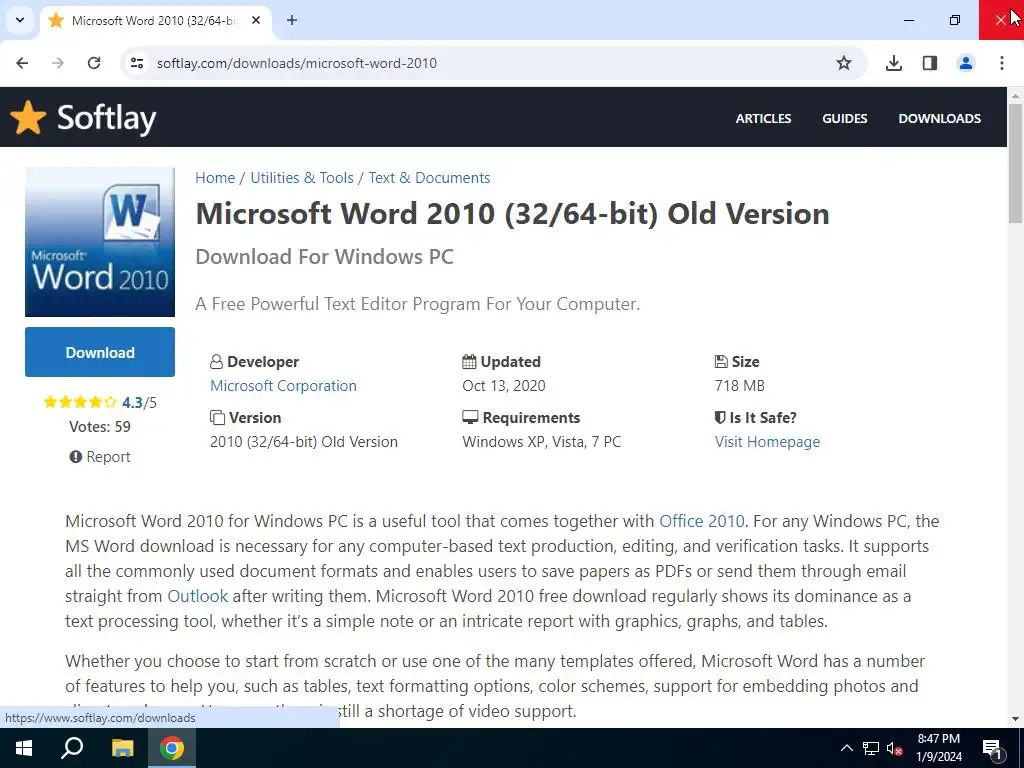Click the Is It Safe shield icon
Screen dimensions: 1024x768
pyautogui.click(x=720, y=417)
